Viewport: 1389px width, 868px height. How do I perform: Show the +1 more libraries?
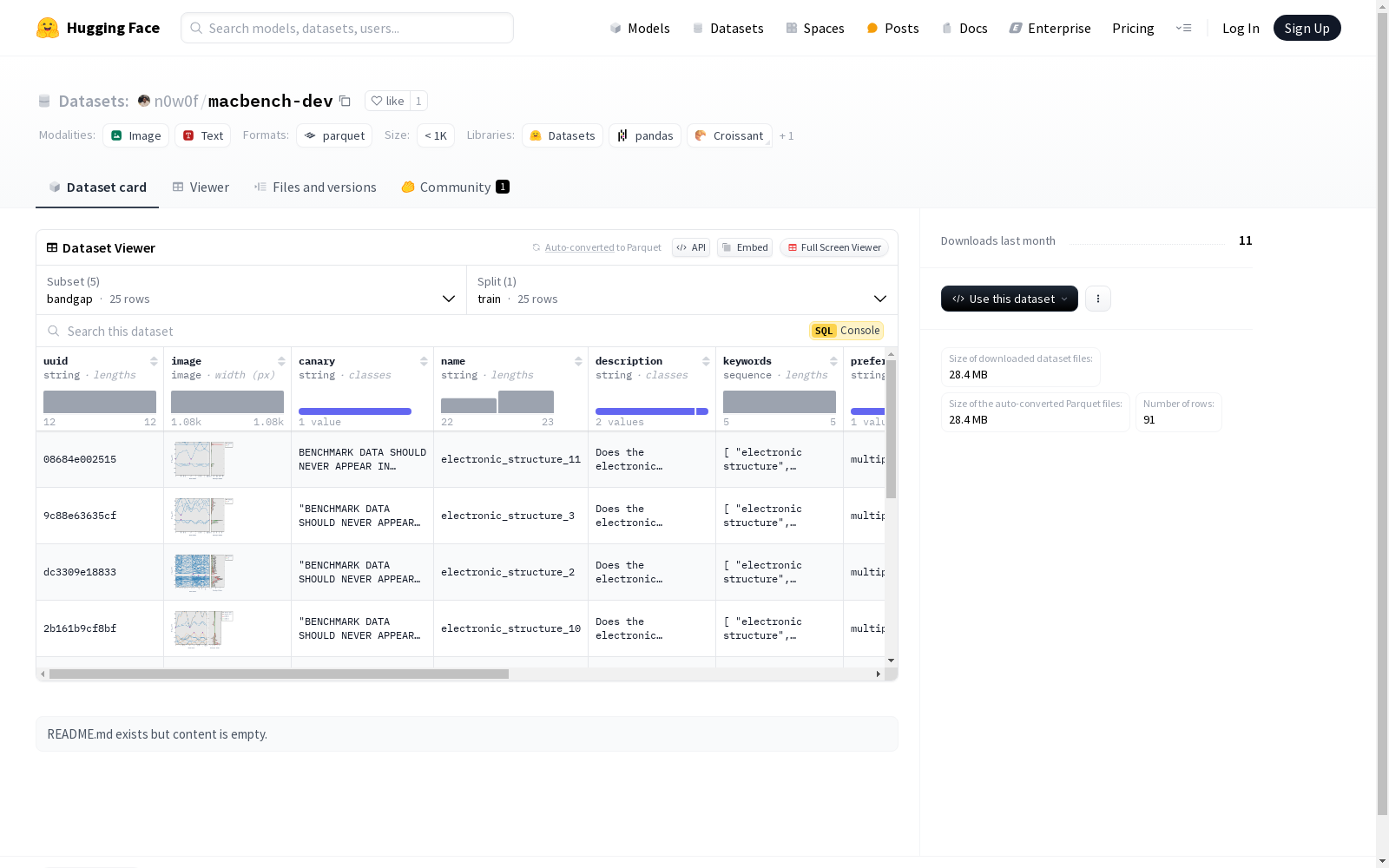click(x=787, y=135)
